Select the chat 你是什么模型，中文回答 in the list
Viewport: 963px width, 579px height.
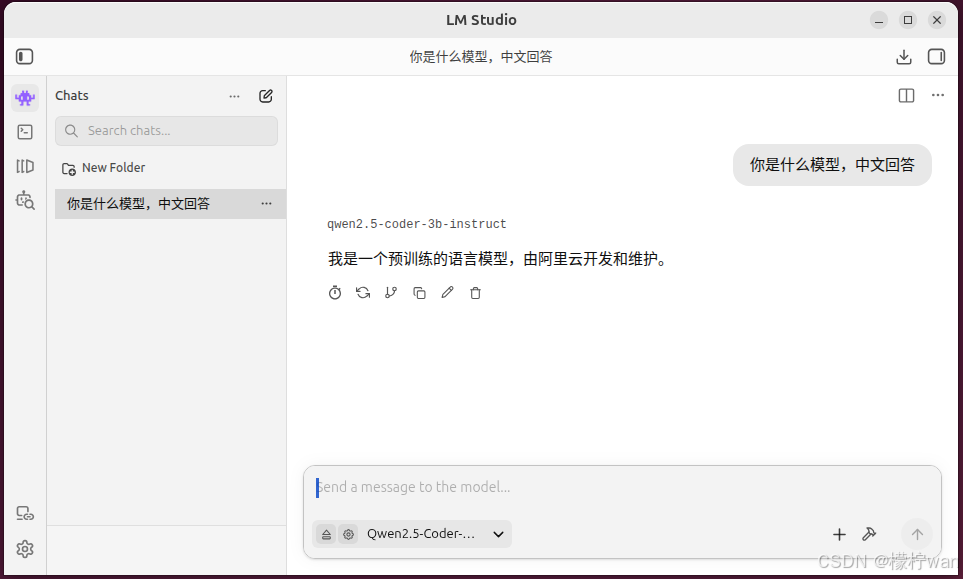click(x=170, y=204)
